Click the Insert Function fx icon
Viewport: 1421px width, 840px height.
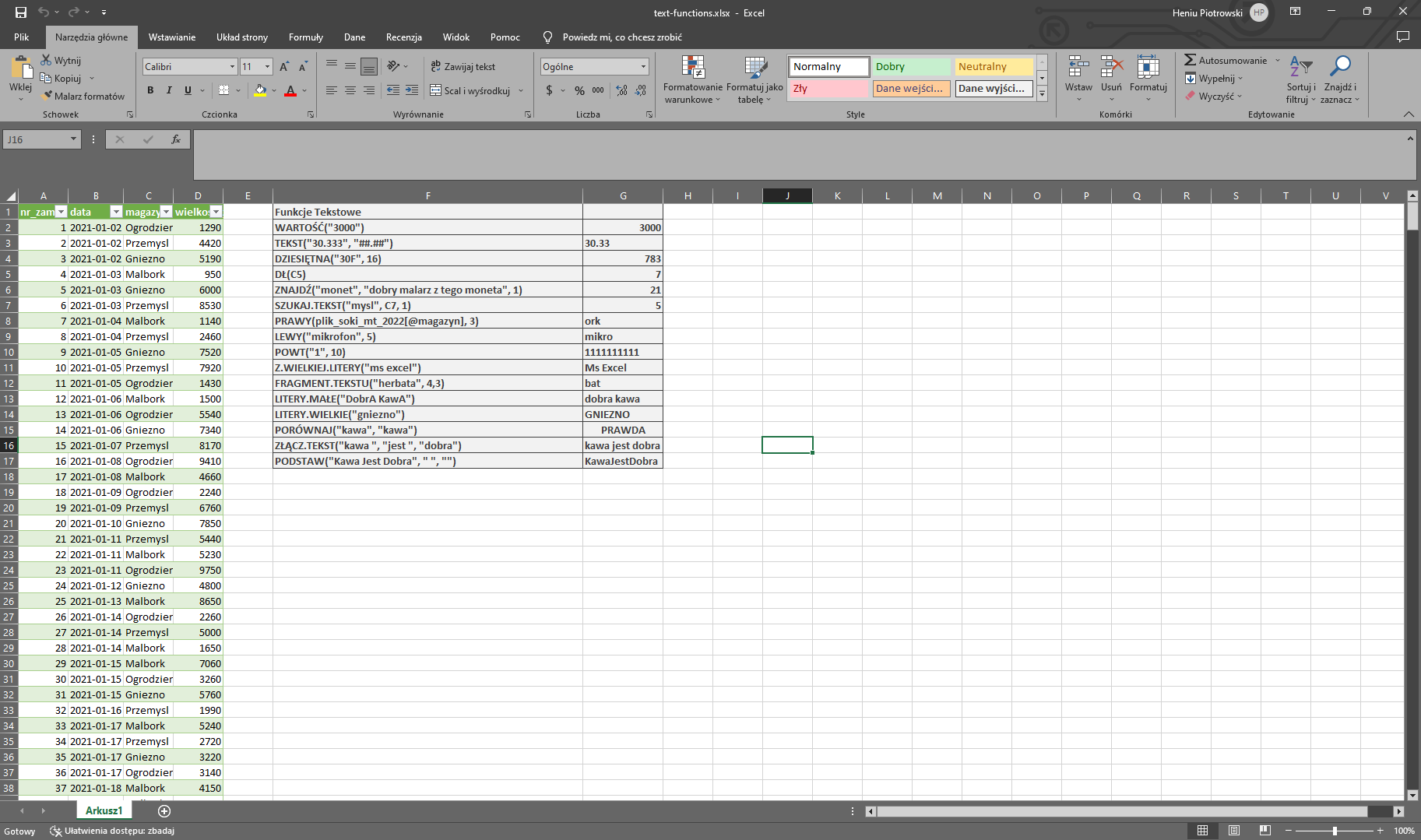tap(176, 139)
